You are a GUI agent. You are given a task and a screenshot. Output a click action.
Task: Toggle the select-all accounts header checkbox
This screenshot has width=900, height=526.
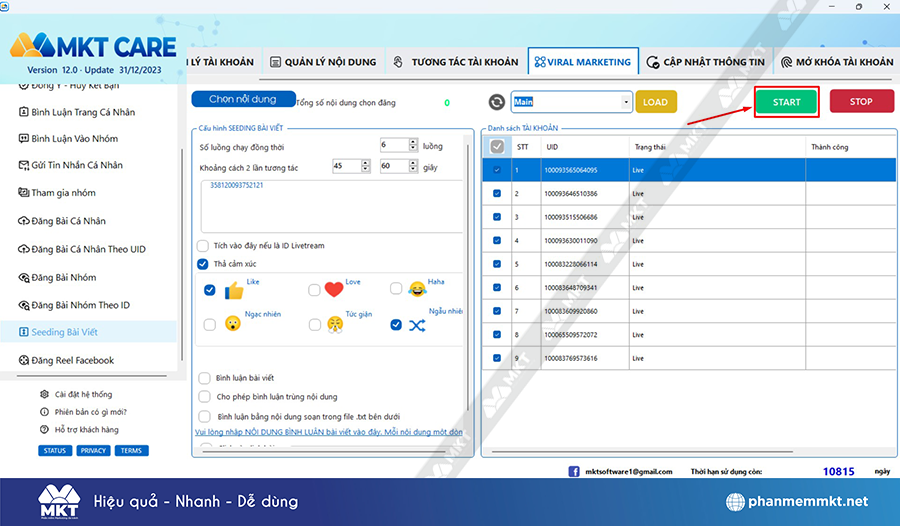click(497, 147)
